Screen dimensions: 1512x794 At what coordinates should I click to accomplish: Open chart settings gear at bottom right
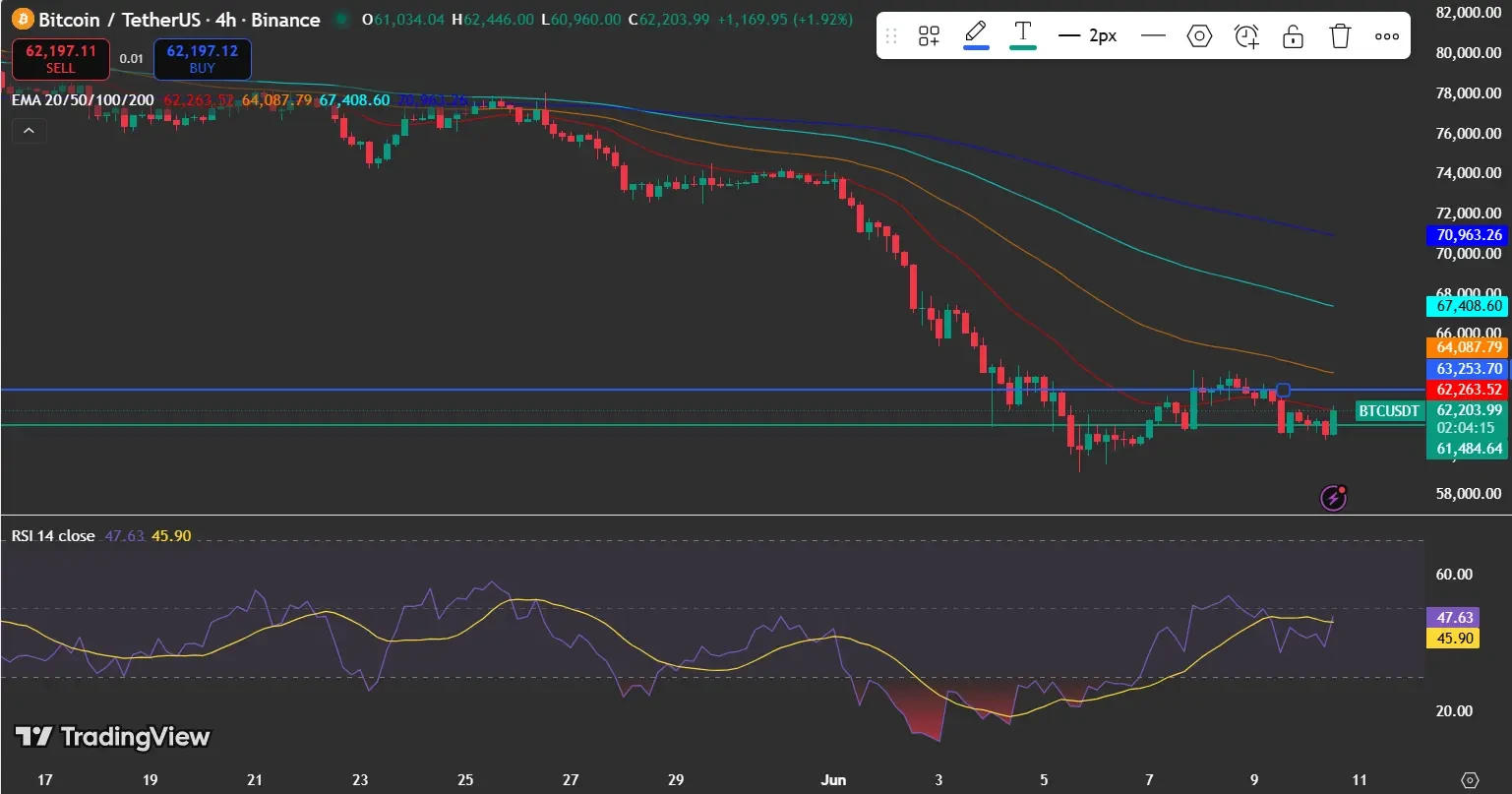(x=1470, y=779)
